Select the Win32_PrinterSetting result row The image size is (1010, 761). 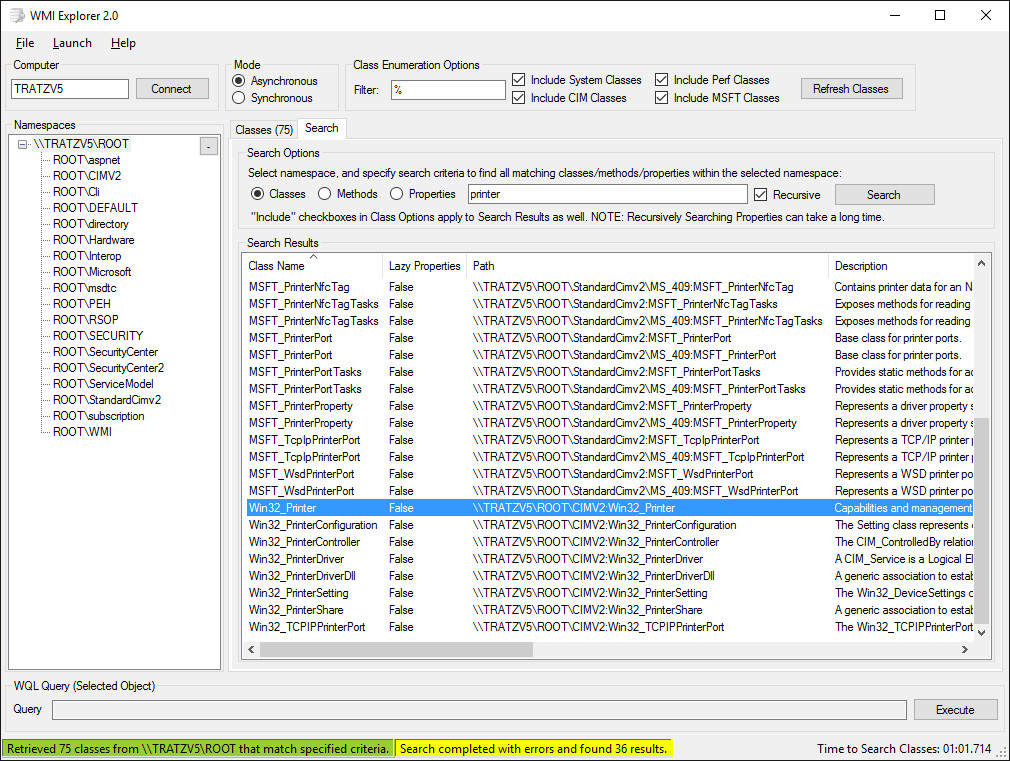coord(609,593)
